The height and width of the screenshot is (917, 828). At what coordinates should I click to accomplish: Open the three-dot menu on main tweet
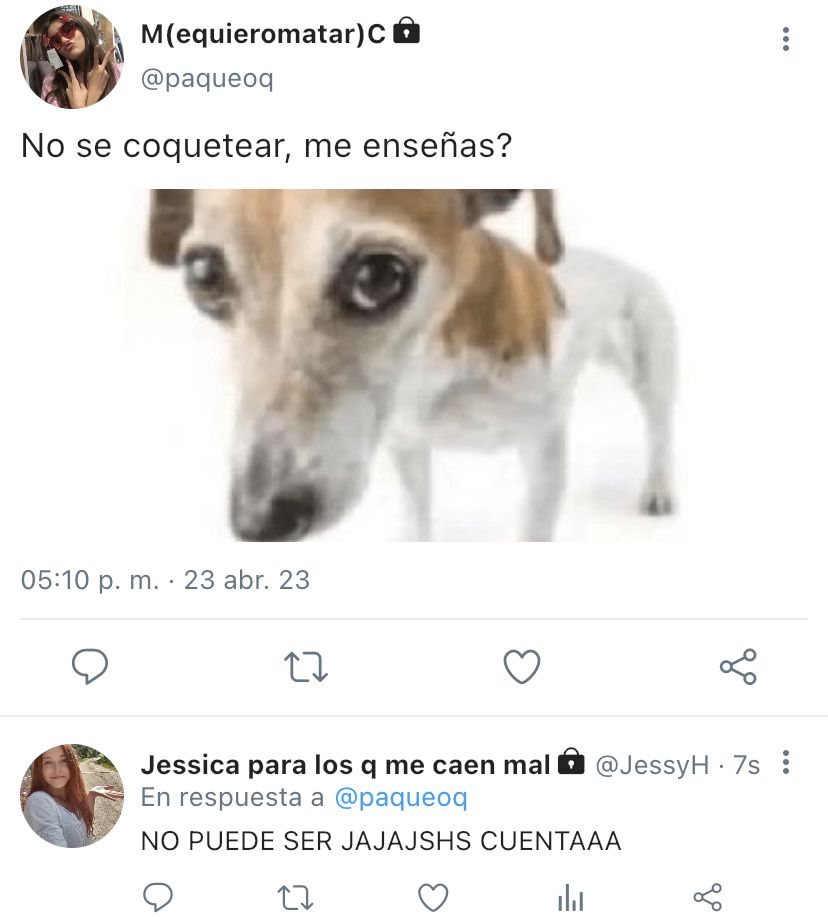(x=786, y=39)
